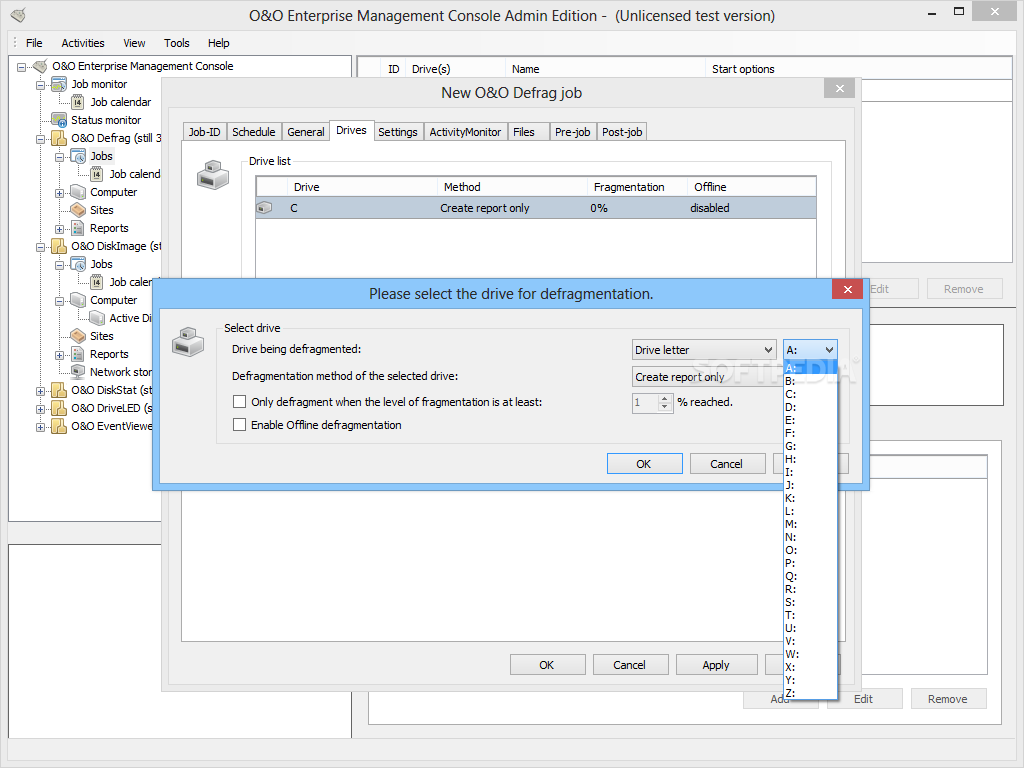Expand the O&O EventViewer tree node
Image resolution: width=1024 pixels, height=768 pixels.
pos(40,426)
